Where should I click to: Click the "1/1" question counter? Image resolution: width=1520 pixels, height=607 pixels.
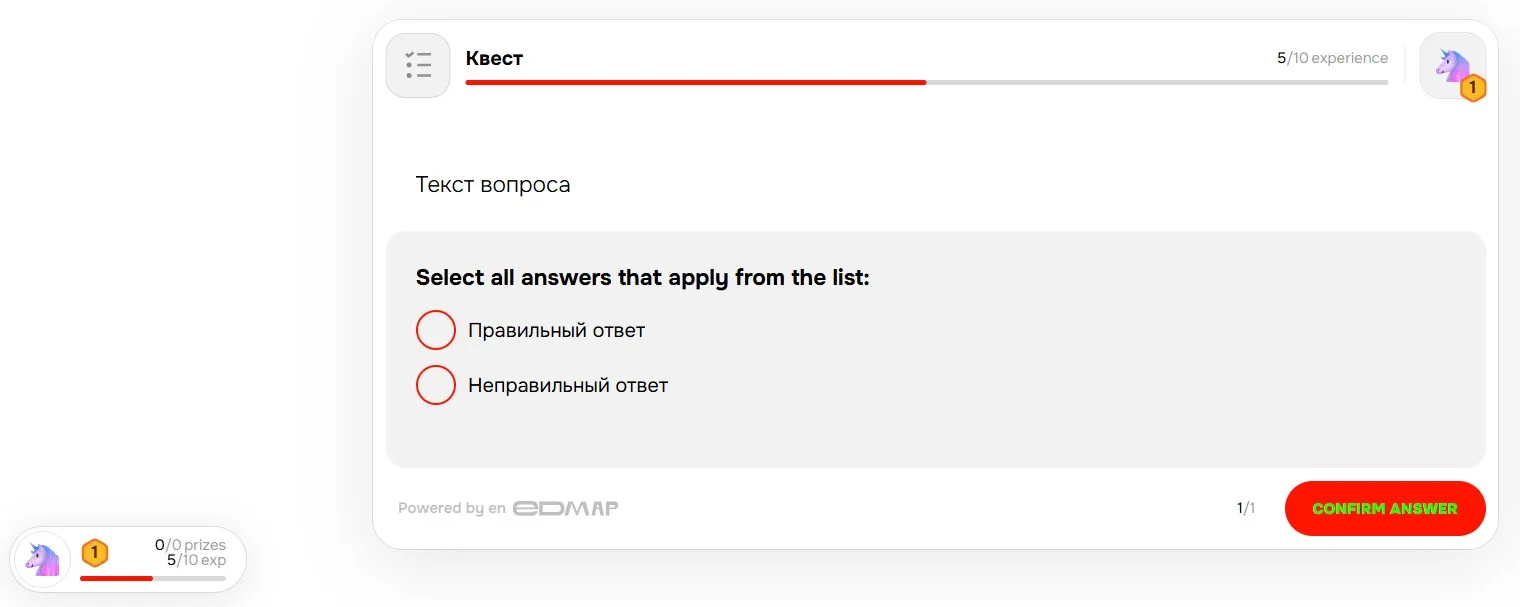coord(1246,508)
